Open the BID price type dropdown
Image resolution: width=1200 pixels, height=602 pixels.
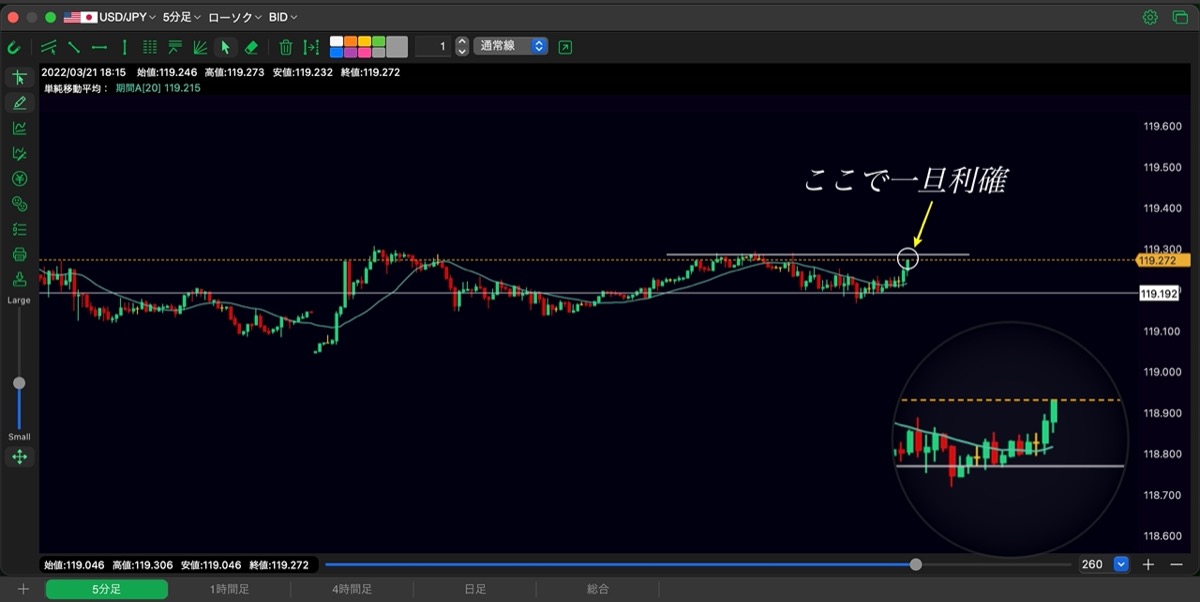tap(283, 17)
